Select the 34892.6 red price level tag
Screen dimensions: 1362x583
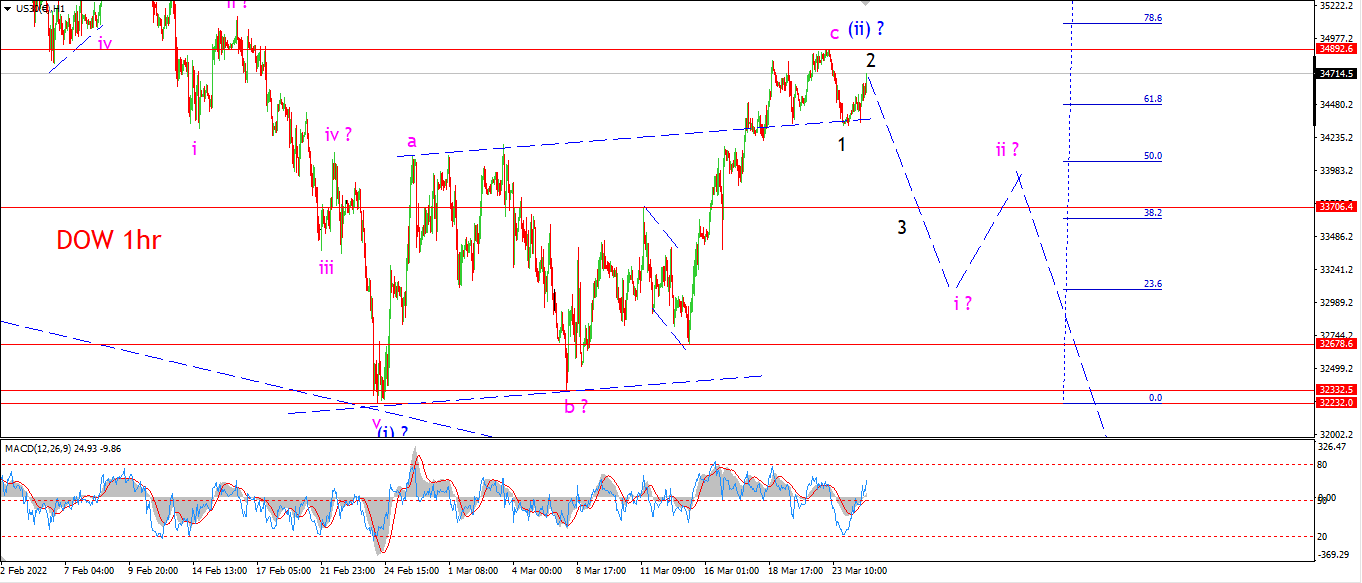click(x=1337, y=48)
